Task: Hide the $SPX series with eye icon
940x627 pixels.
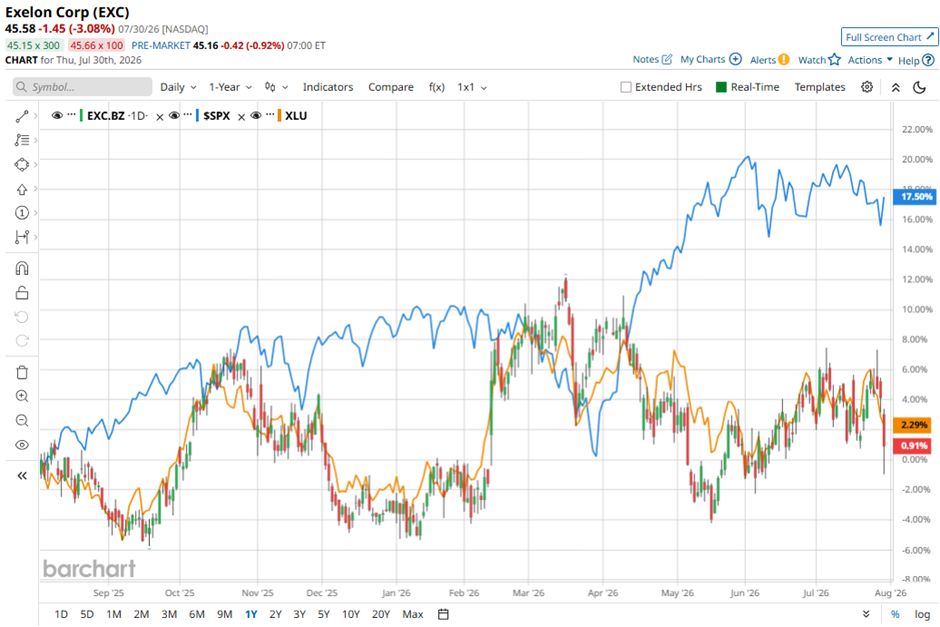Action: click(x=174, y=116)
